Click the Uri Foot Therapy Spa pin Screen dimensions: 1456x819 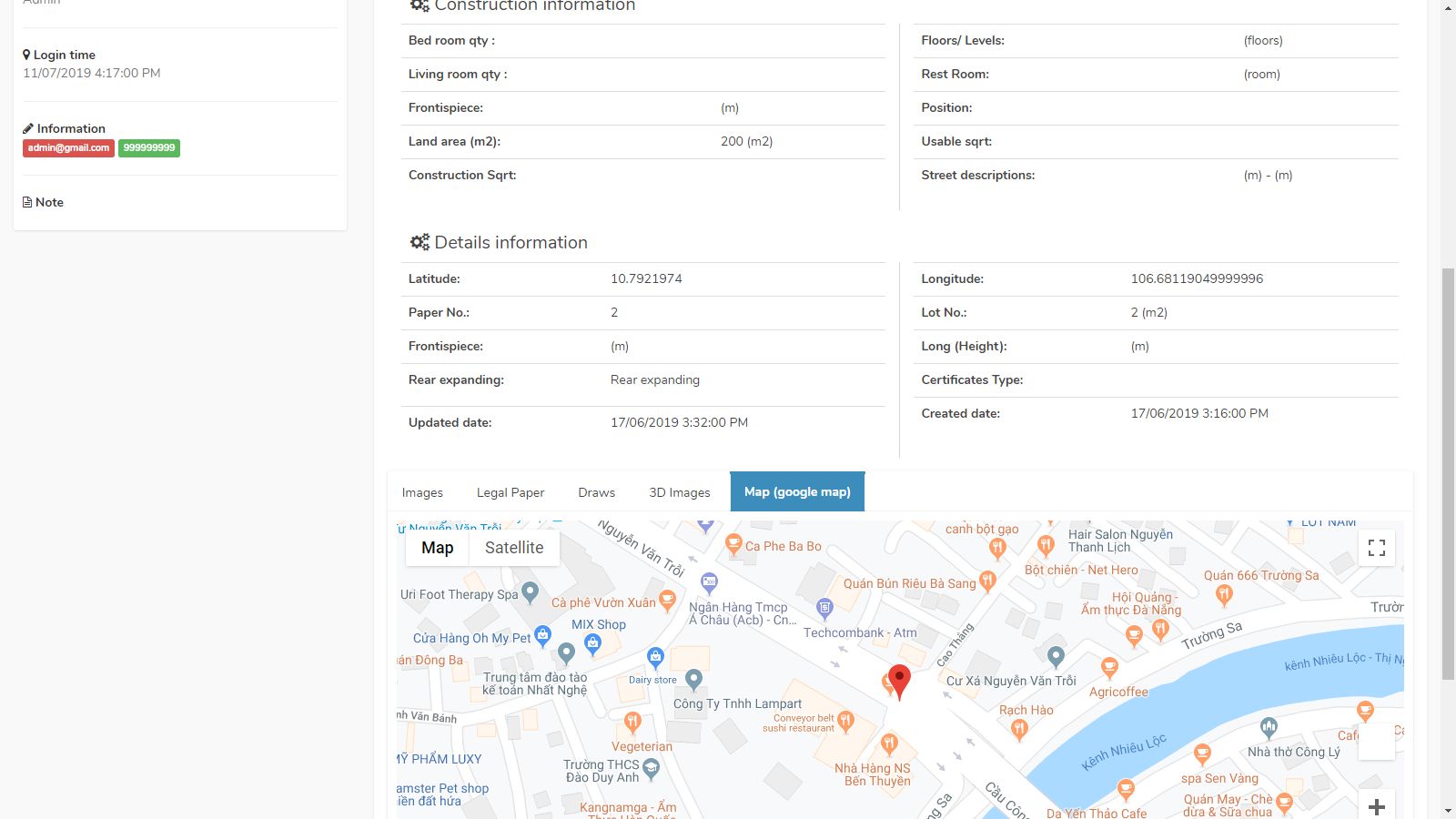[531, 592]
